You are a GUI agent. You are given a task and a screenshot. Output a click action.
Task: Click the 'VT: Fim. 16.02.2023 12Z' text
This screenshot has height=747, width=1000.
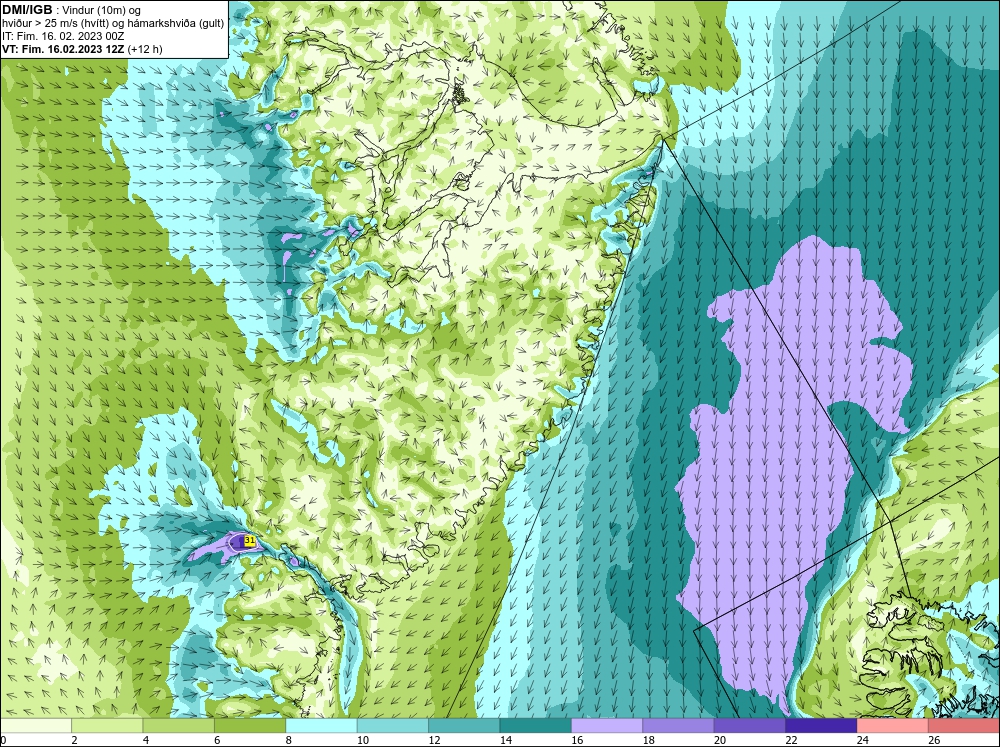(64, 49)
